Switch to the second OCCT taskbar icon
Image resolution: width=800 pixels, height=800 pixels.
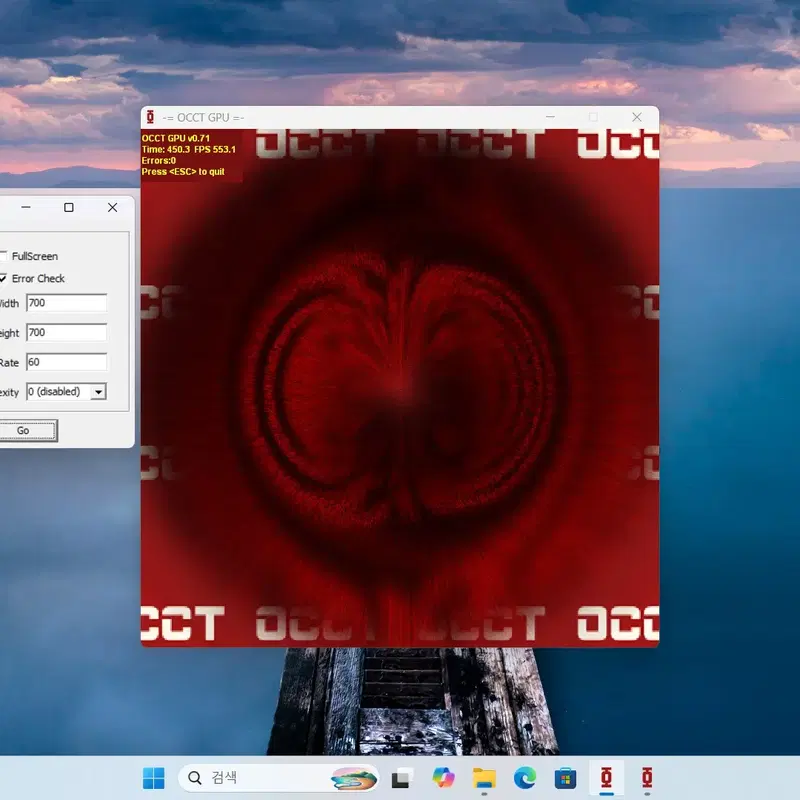pyautogui.click(x=647, y=778)
